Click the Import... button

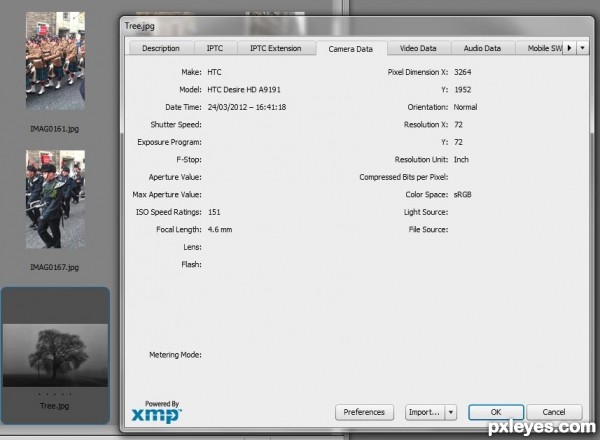(x=424, y=412)
